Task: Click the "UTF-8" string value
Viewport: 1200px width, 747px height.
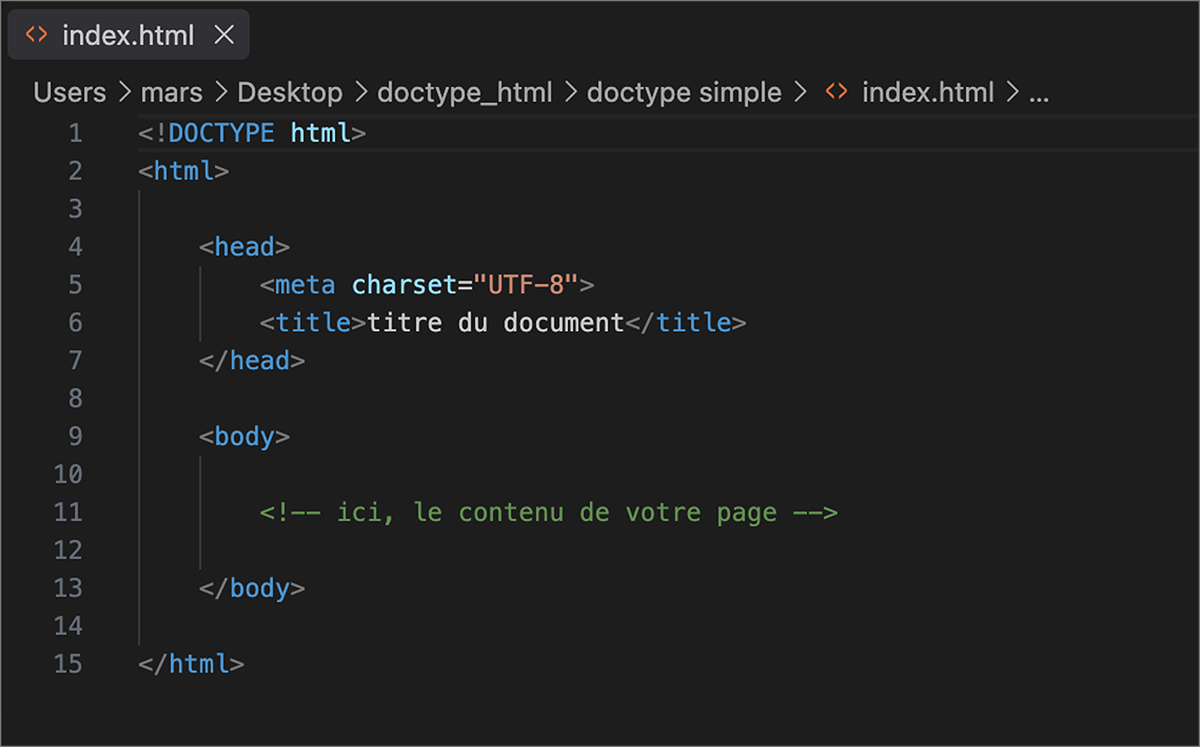Action: pyautogui.click(x=526, y=285)
